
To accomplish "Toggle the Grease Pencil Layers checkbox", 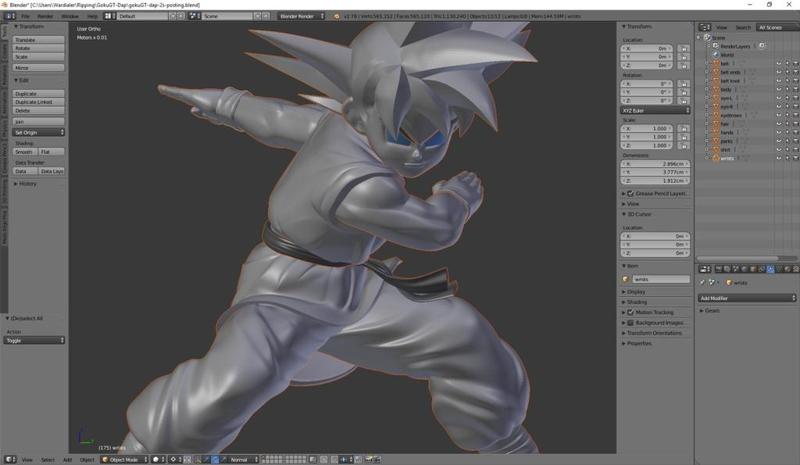I will 631,193.
